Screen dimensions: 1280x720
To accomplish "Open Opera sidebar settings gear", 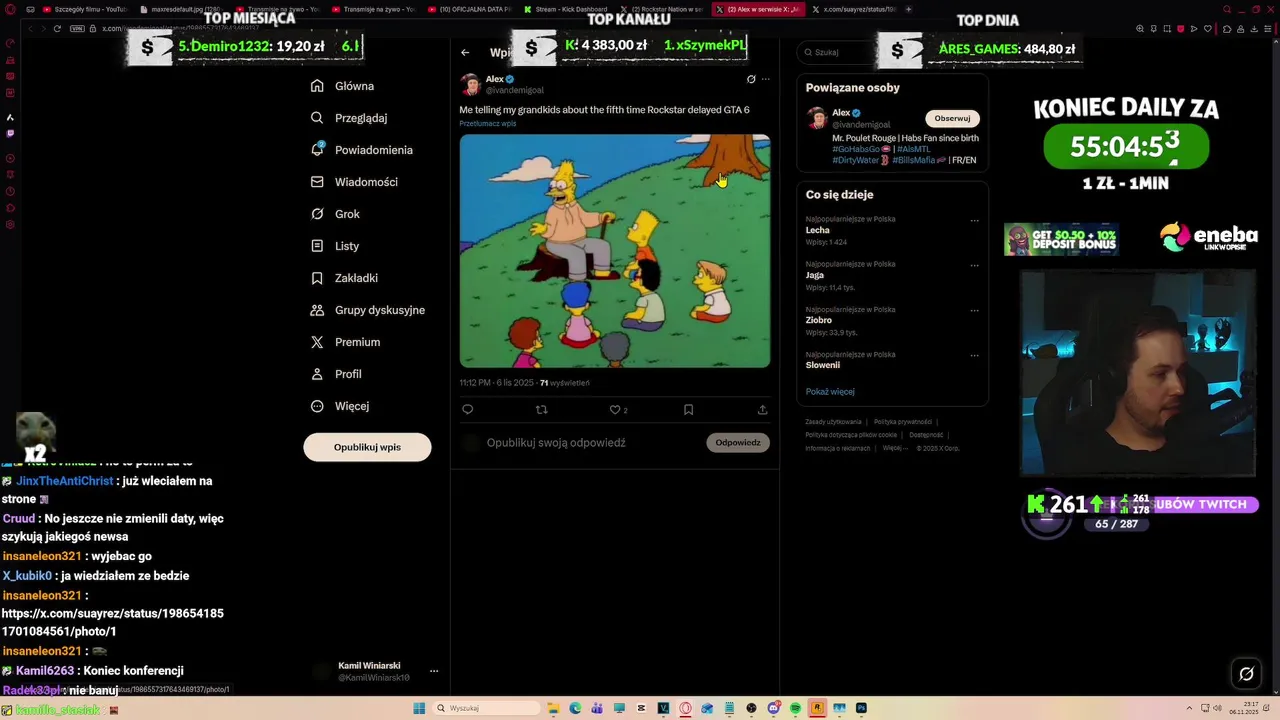I will (10, 225).
